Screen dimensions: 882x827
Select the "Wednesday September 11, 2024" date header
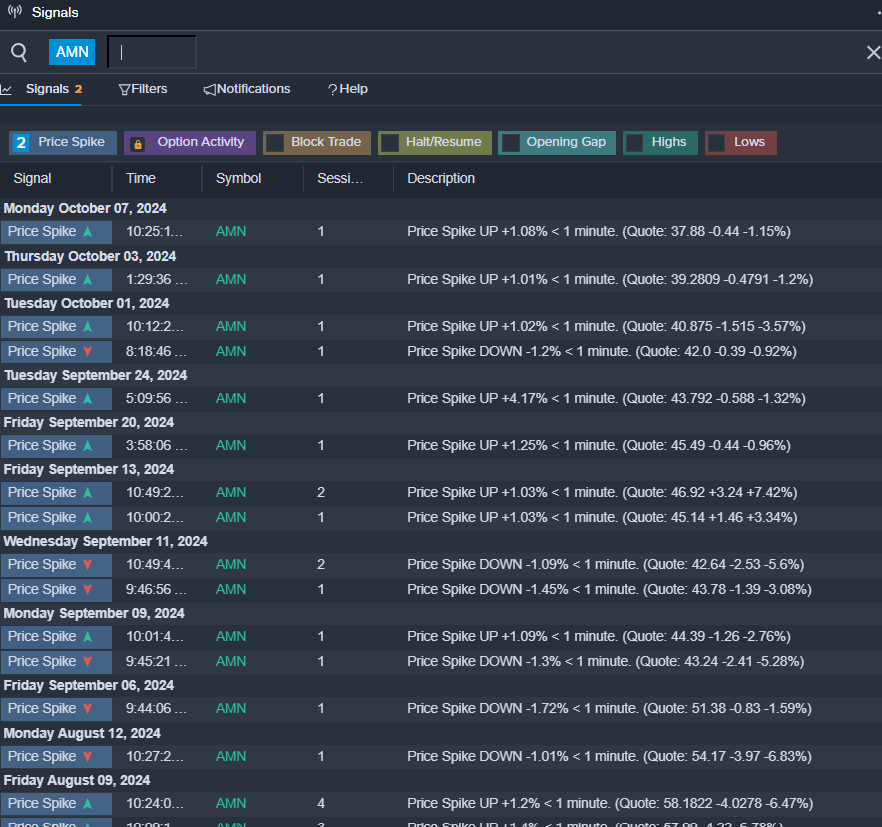pos(106,542)
